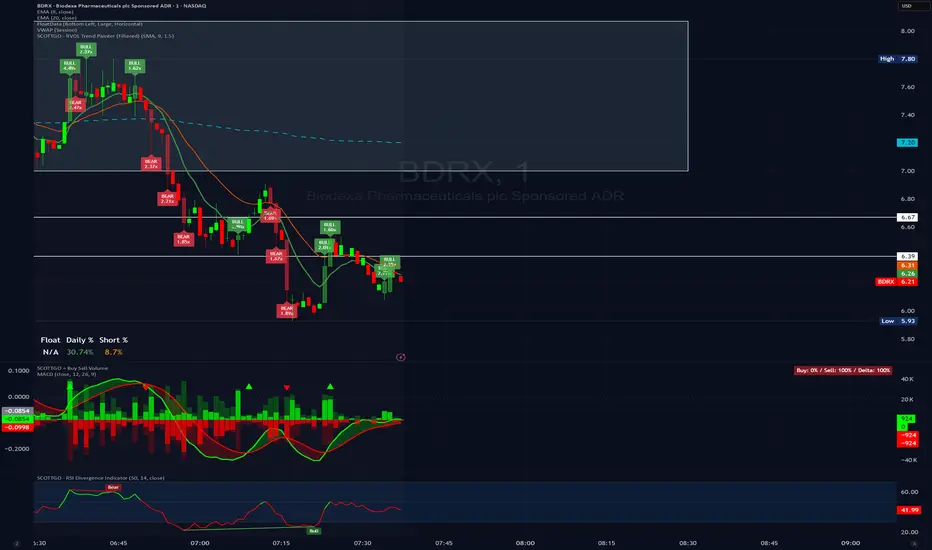Image resolution: width=932 pixels, height=550 pixels.
Task: Click the BULL 2.01x signal label
Action: (x=324, y=245)
